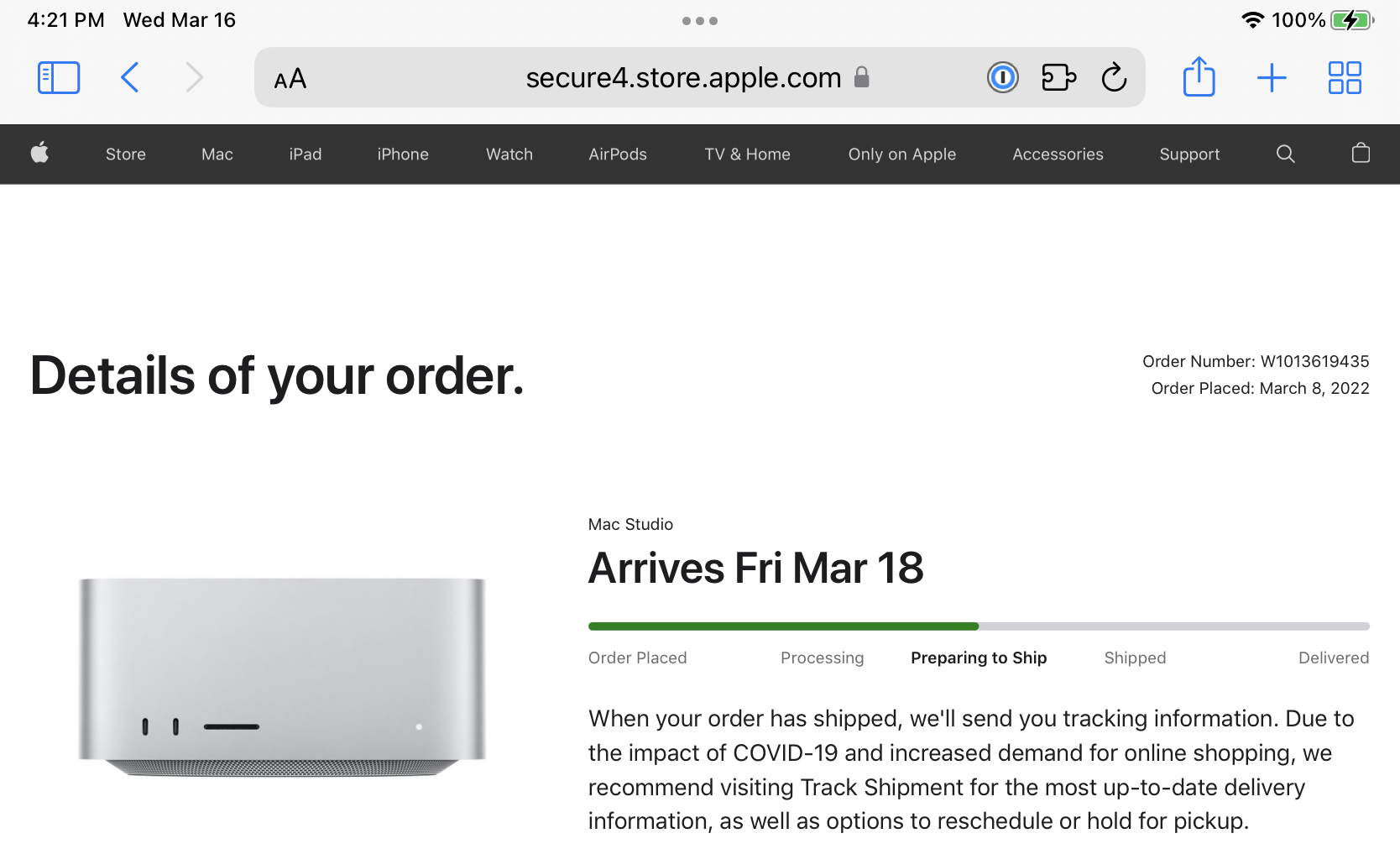Go back to the previous page
This screenshot has height=849, width=1400.
pos(130,78)
